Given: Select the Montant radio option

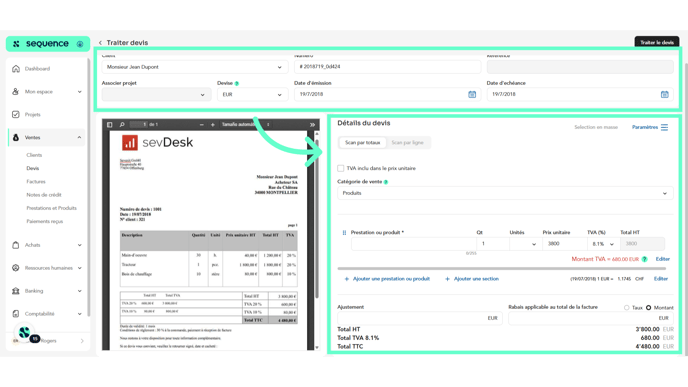Looking at the screenshot, I should point(649,308).
